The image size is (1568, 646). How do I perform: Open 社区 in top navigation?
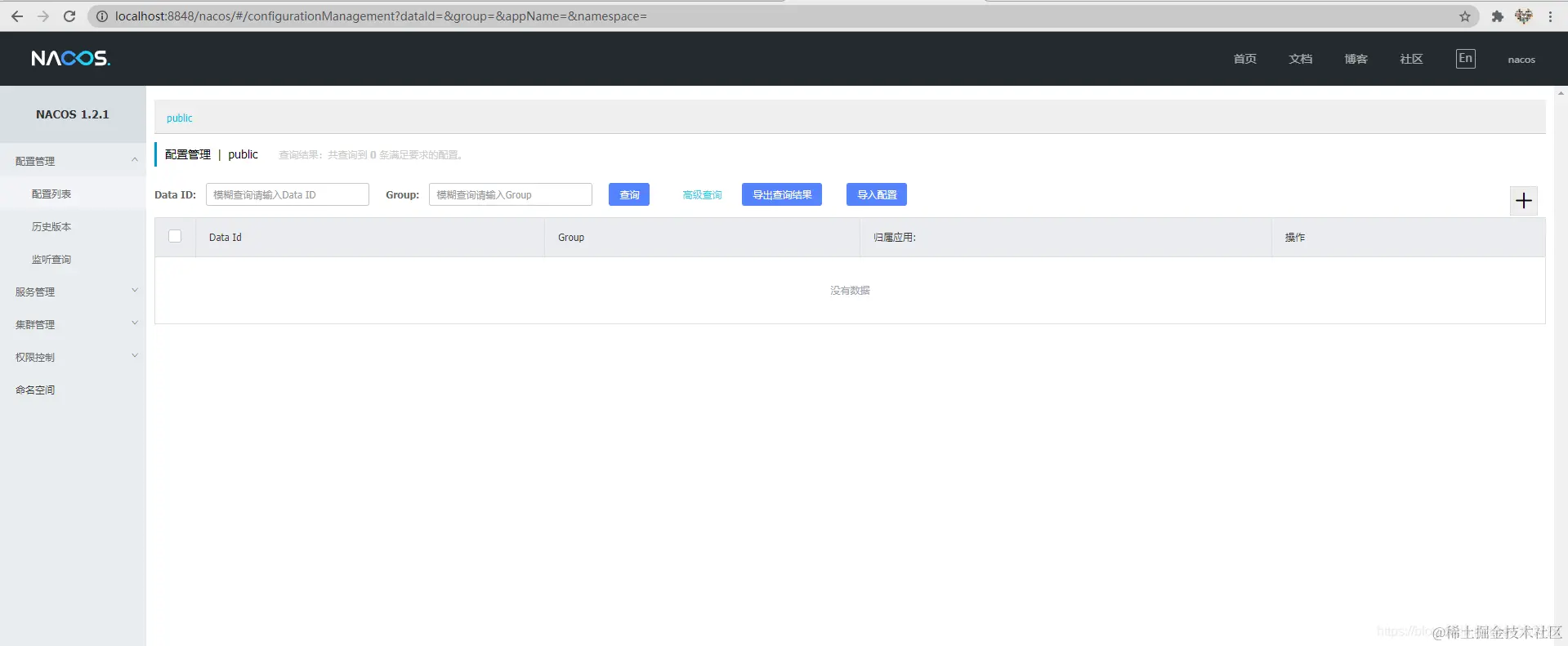click(1411, 59)
